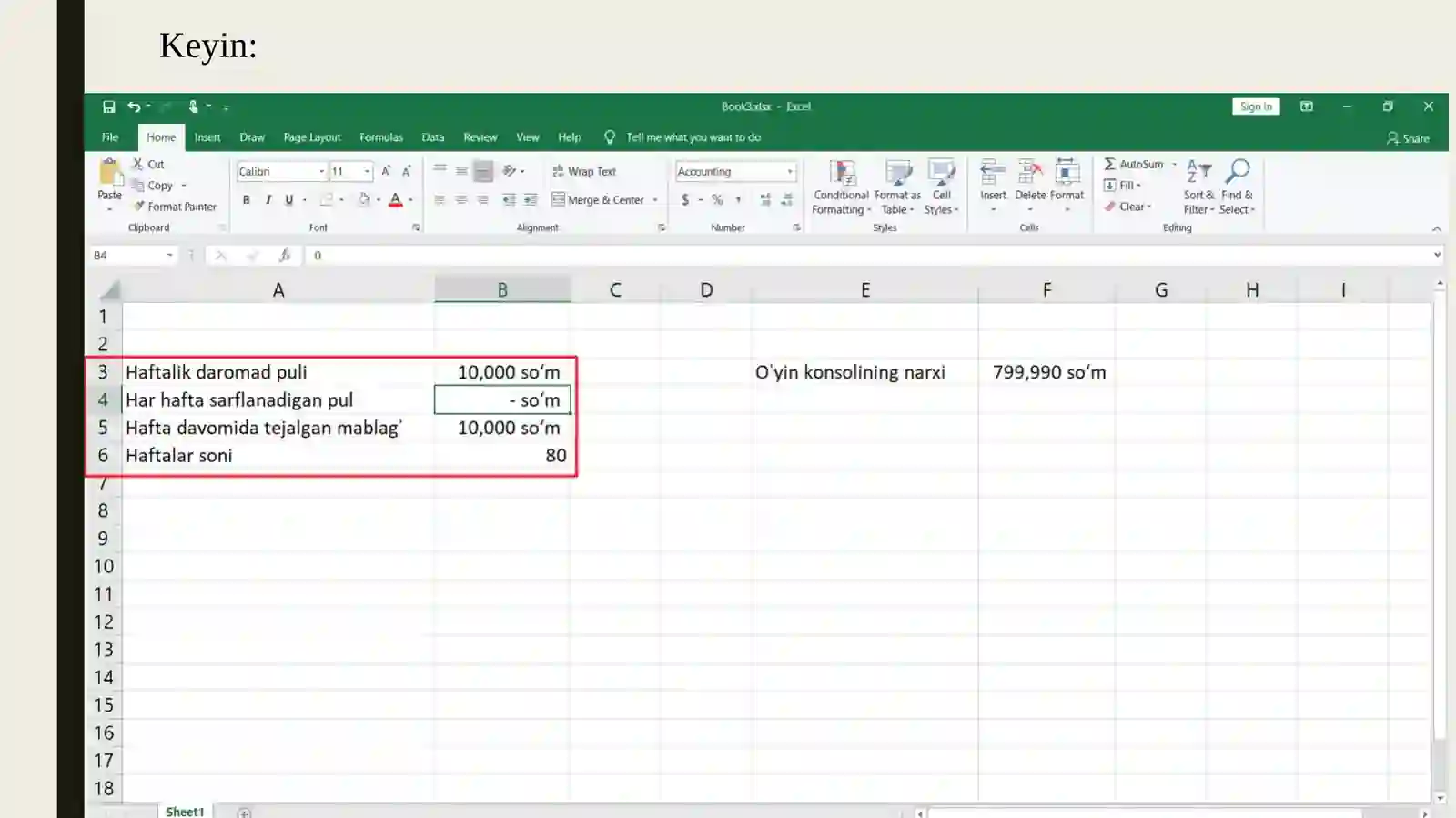Switch to the Formulas tab
1456x818 pixels.
(x=381, y=137)
